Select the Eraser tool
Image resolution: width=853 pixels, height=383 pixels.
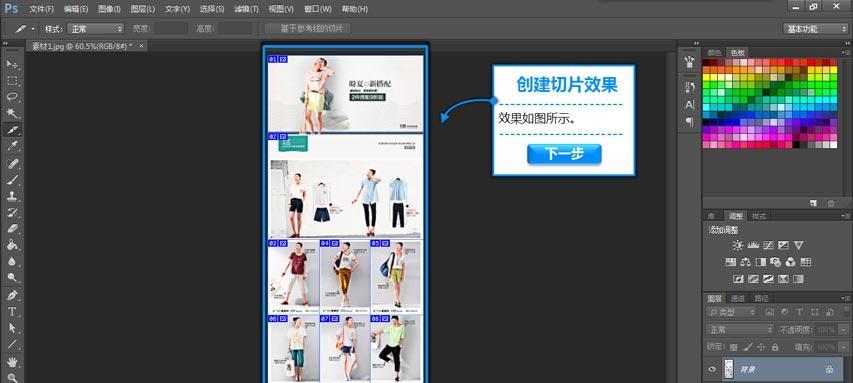click(x=12, y=228)
